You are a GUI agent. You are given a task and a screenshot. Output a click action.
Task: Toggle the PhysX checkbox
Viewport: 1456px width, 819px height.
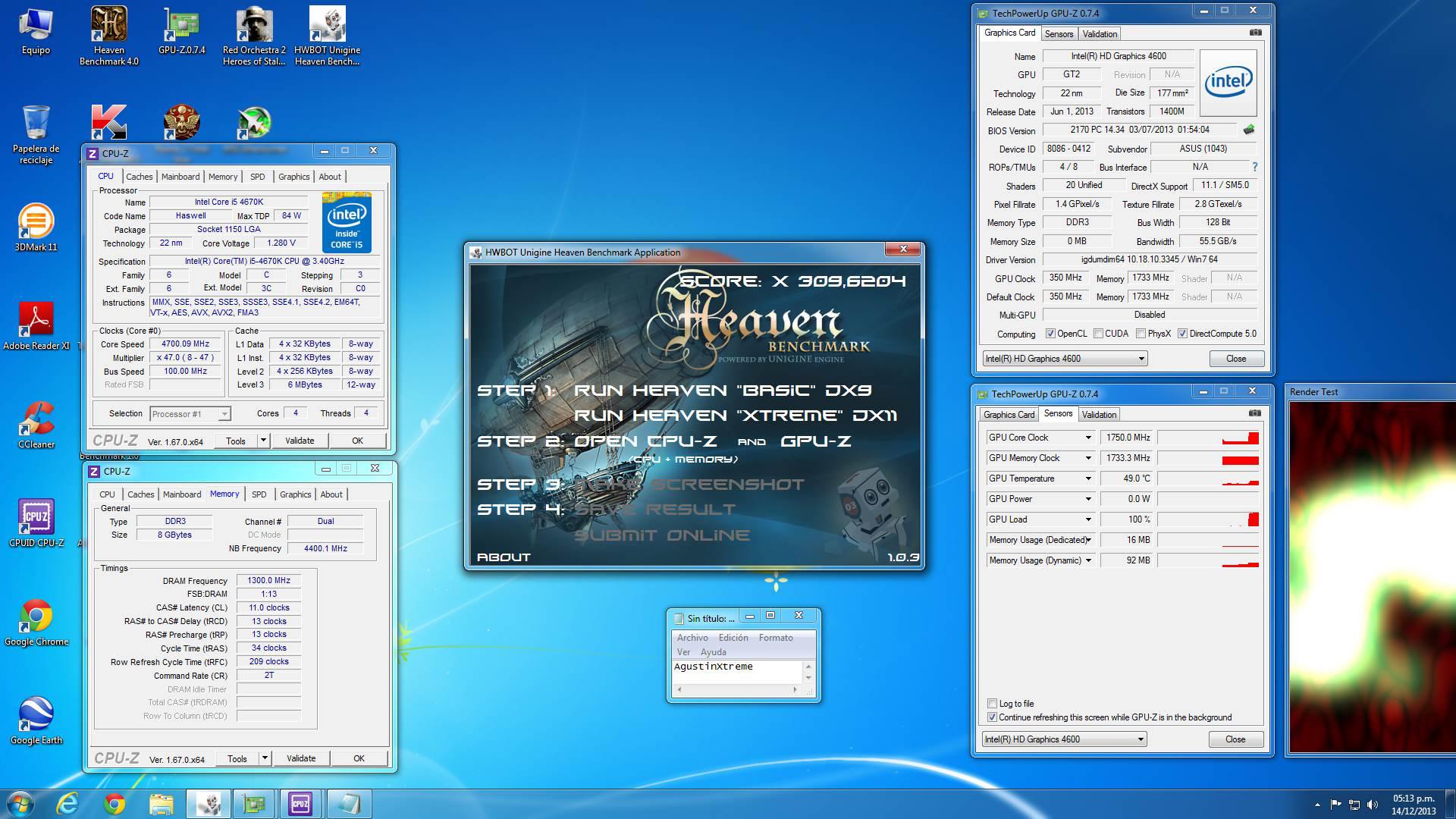(x=1141, y=334)
